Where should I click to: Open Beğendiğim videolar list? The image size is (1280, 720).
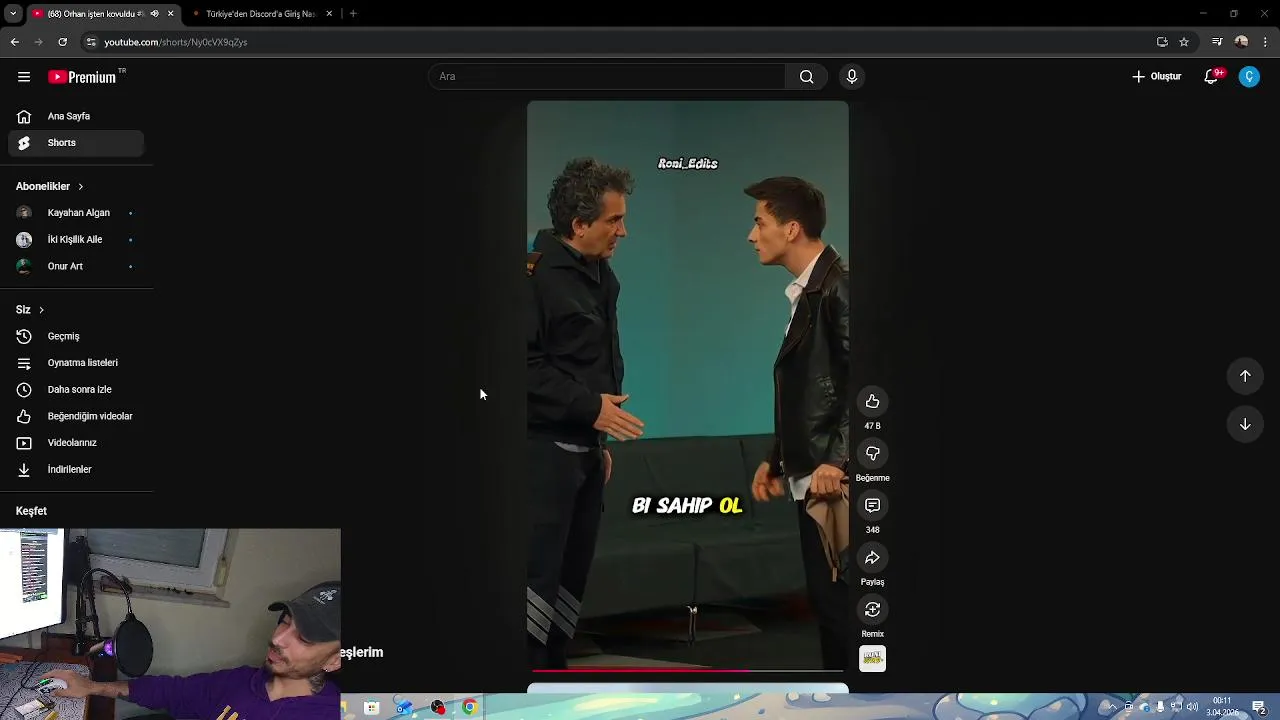pyautogui.click(x=76, y=416)
